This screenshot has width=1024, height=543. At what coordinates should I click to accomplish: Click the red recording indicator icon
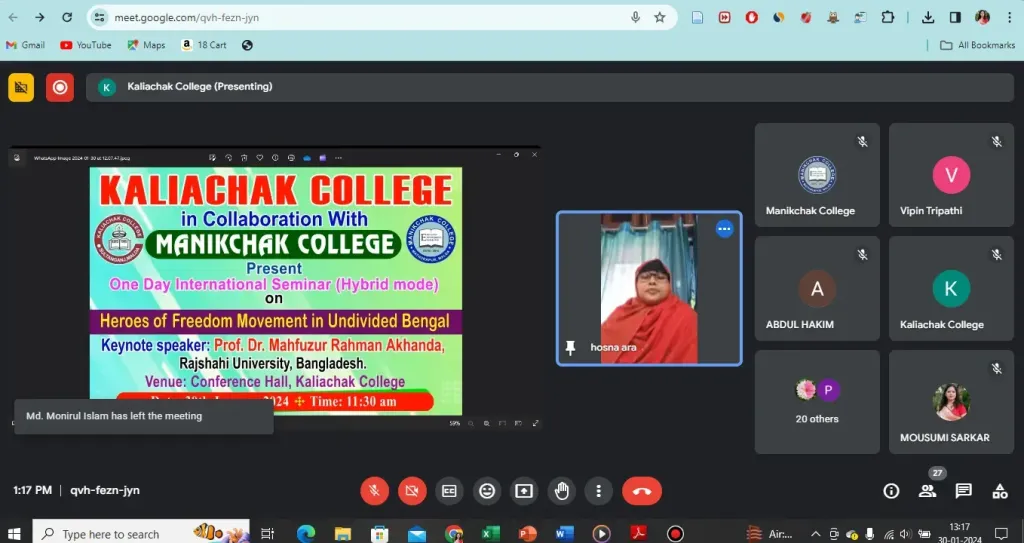pos(60,87)
